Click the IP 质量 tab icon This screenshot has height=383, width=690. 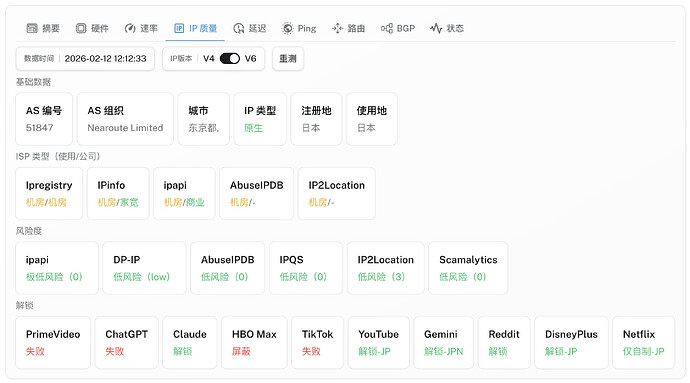coord(179,29)
